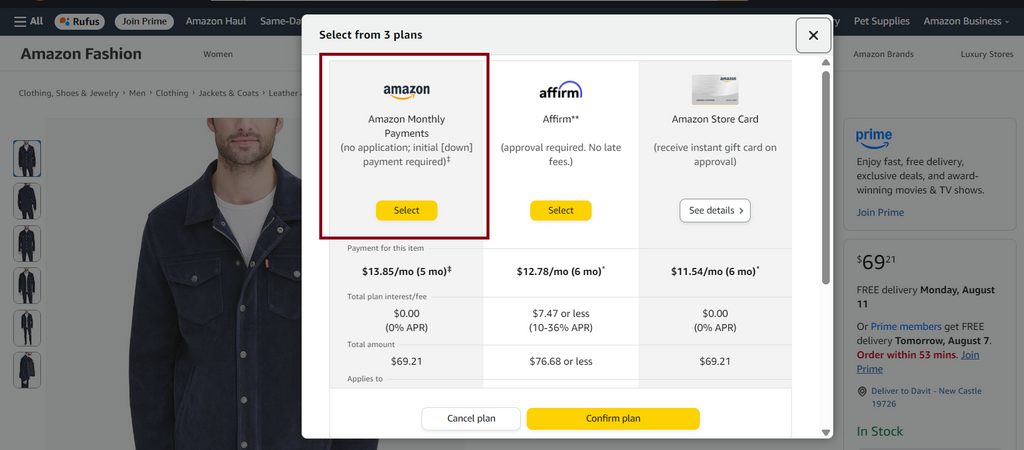Click the delivery location pin icon

pos(862,391)
